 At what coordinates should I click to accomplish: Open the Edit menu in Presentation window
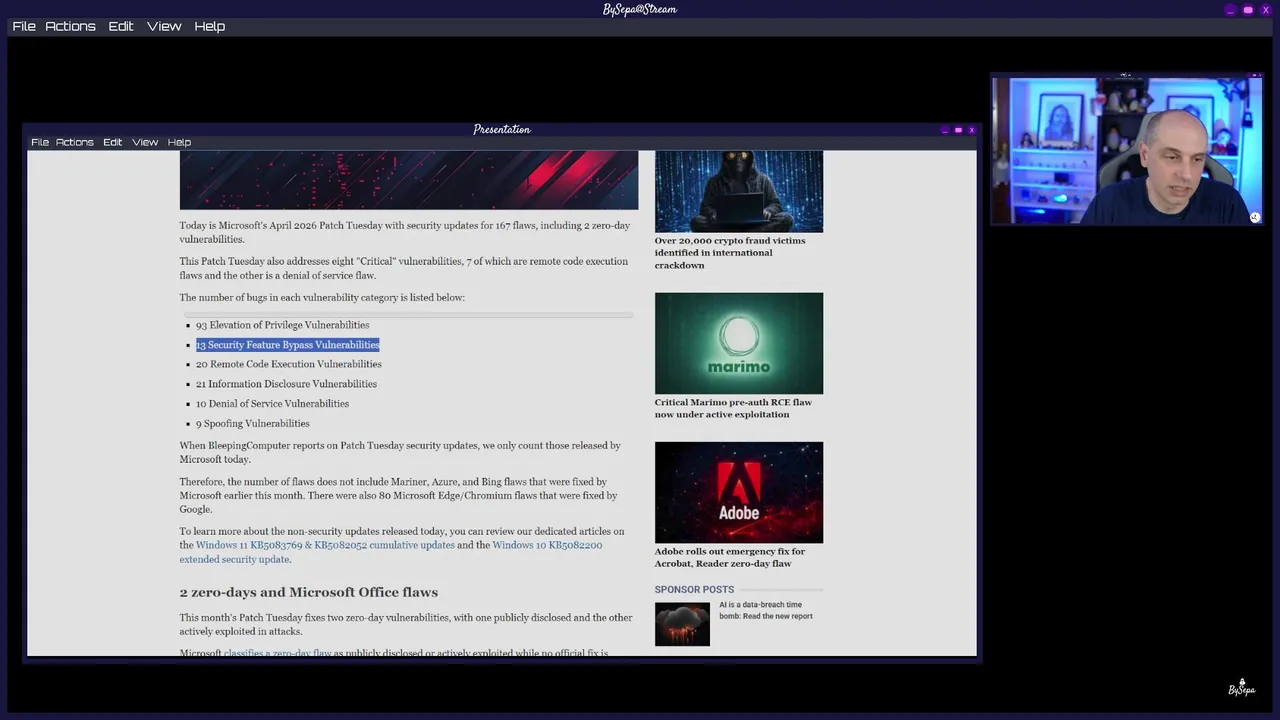pyautogui.click(x=112, y=142)
